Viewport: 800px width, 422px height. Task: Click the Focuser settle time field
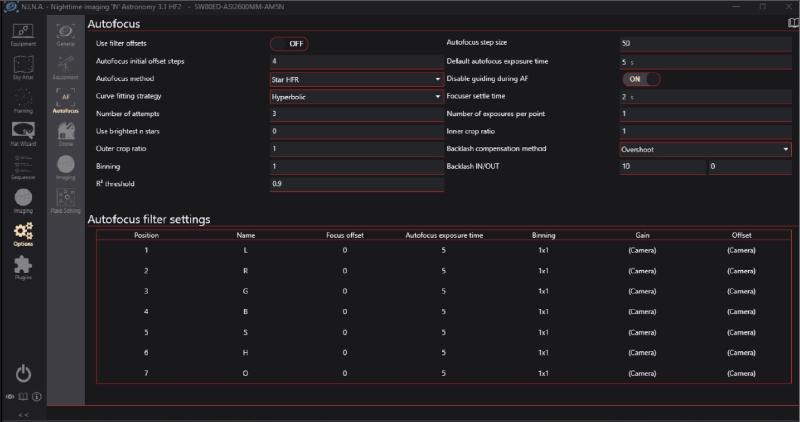pos(705,96)
